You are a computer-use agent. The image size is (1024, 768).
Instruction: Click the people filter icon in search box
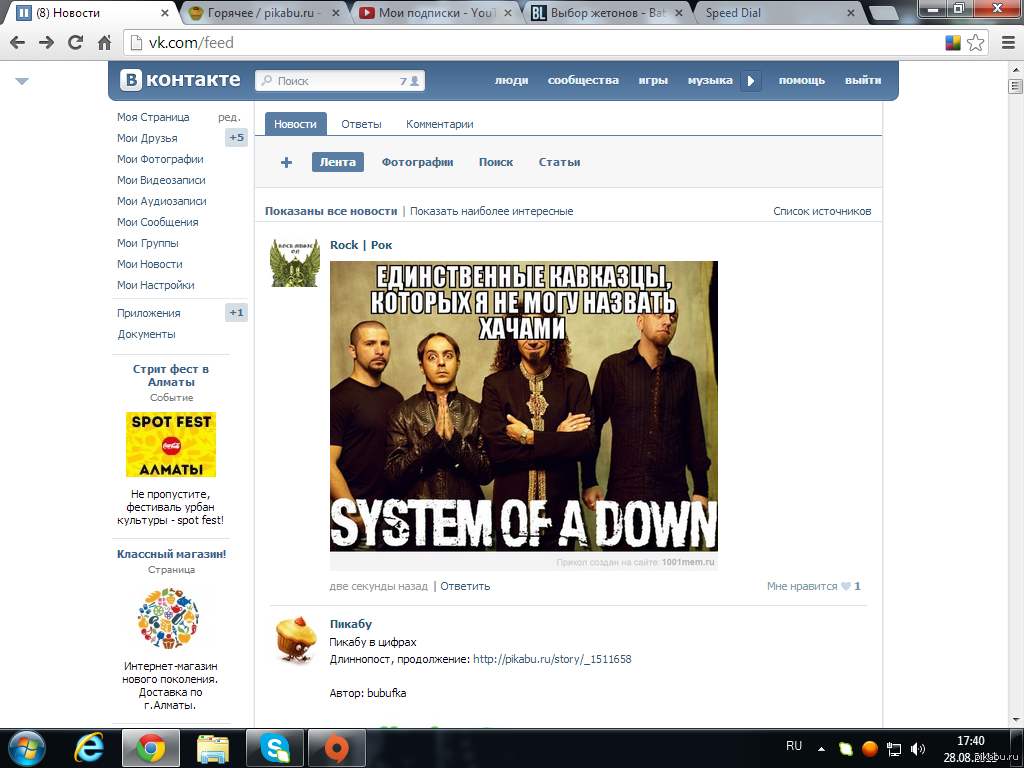pos(414,81)
